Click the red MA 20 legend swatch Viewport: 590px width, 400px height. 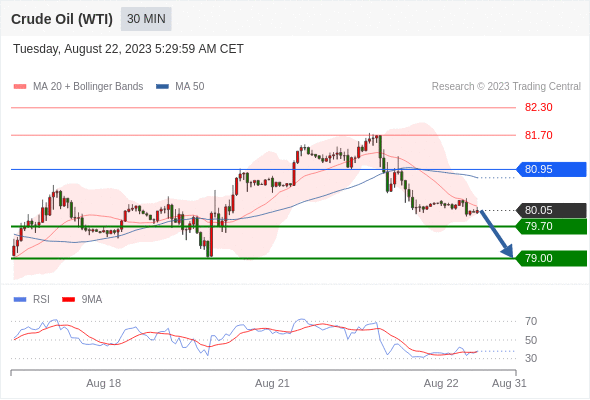click(20, 87)
